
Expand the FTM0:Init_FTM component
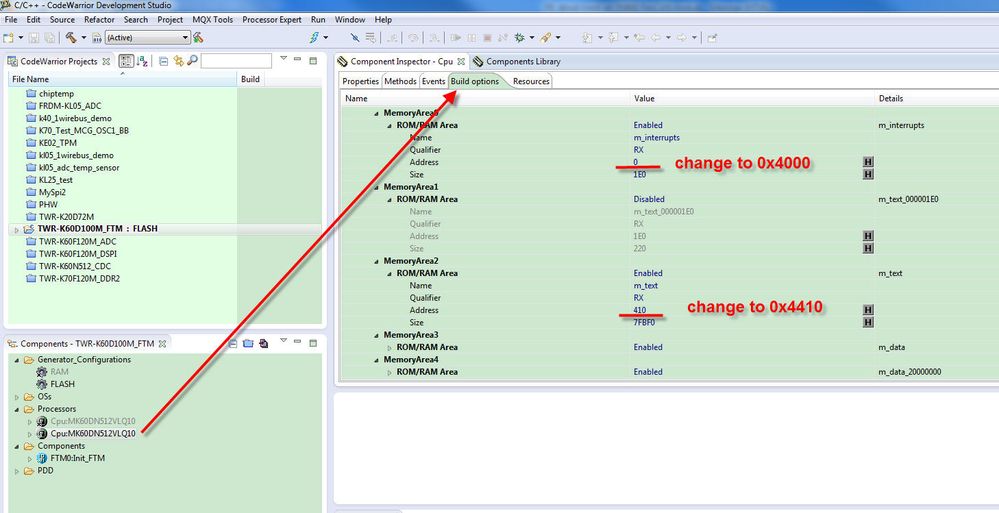click(29, 459)
